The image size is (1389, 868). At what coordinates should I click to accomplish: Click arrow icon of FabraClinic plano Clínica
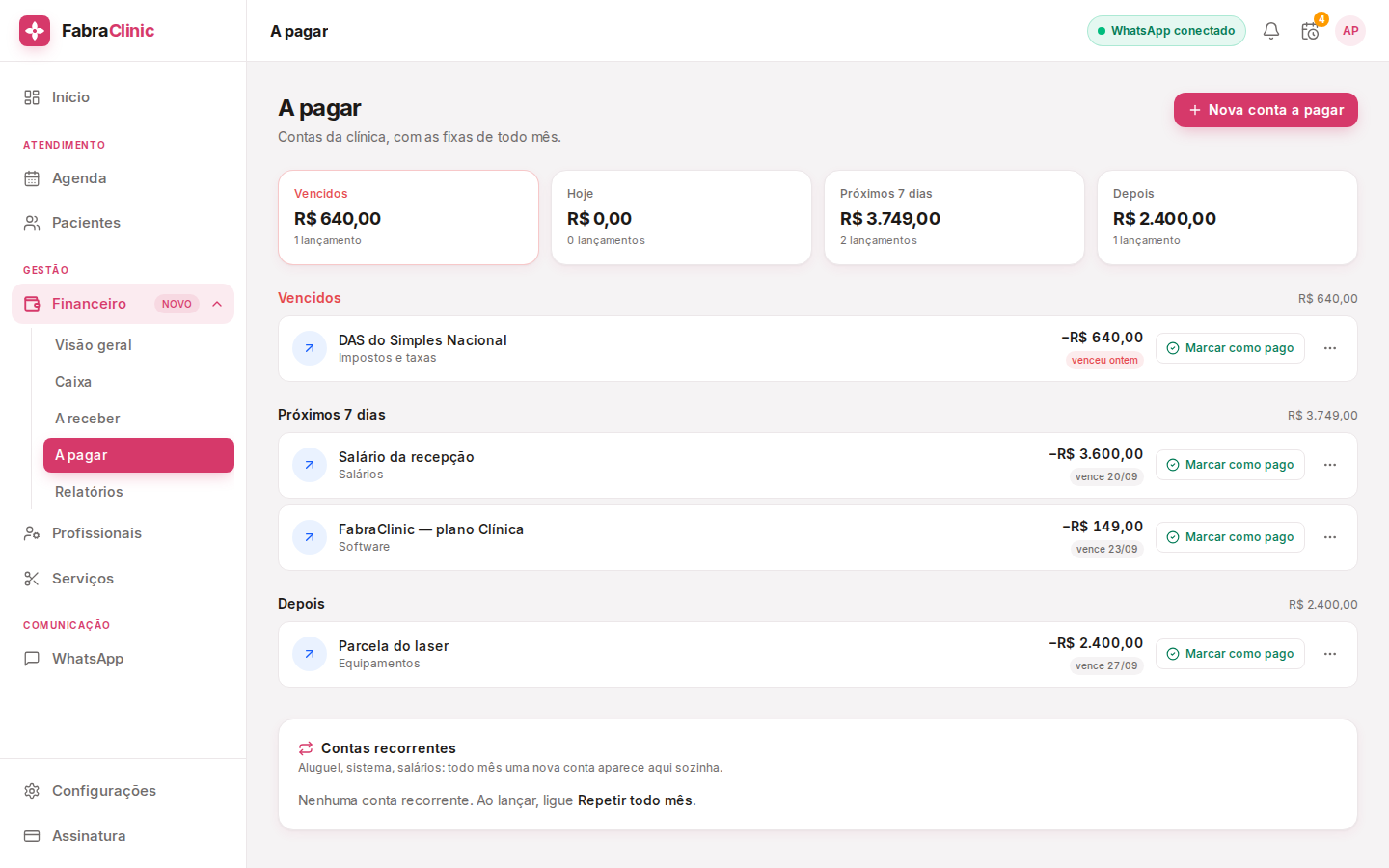(310, 537)
